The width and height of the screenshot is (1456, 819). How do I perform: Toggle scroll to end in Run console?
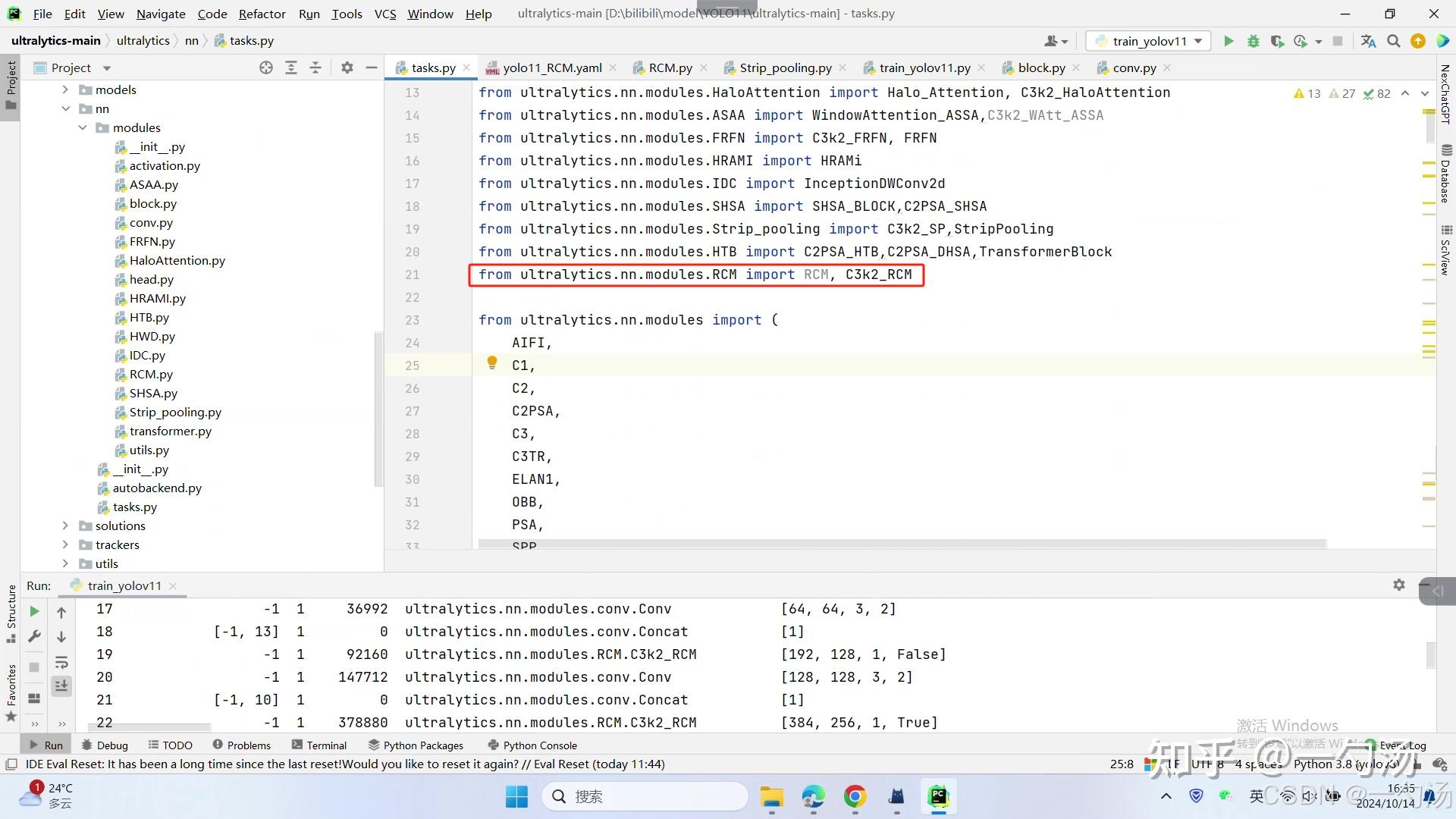(x=61, y=686)
